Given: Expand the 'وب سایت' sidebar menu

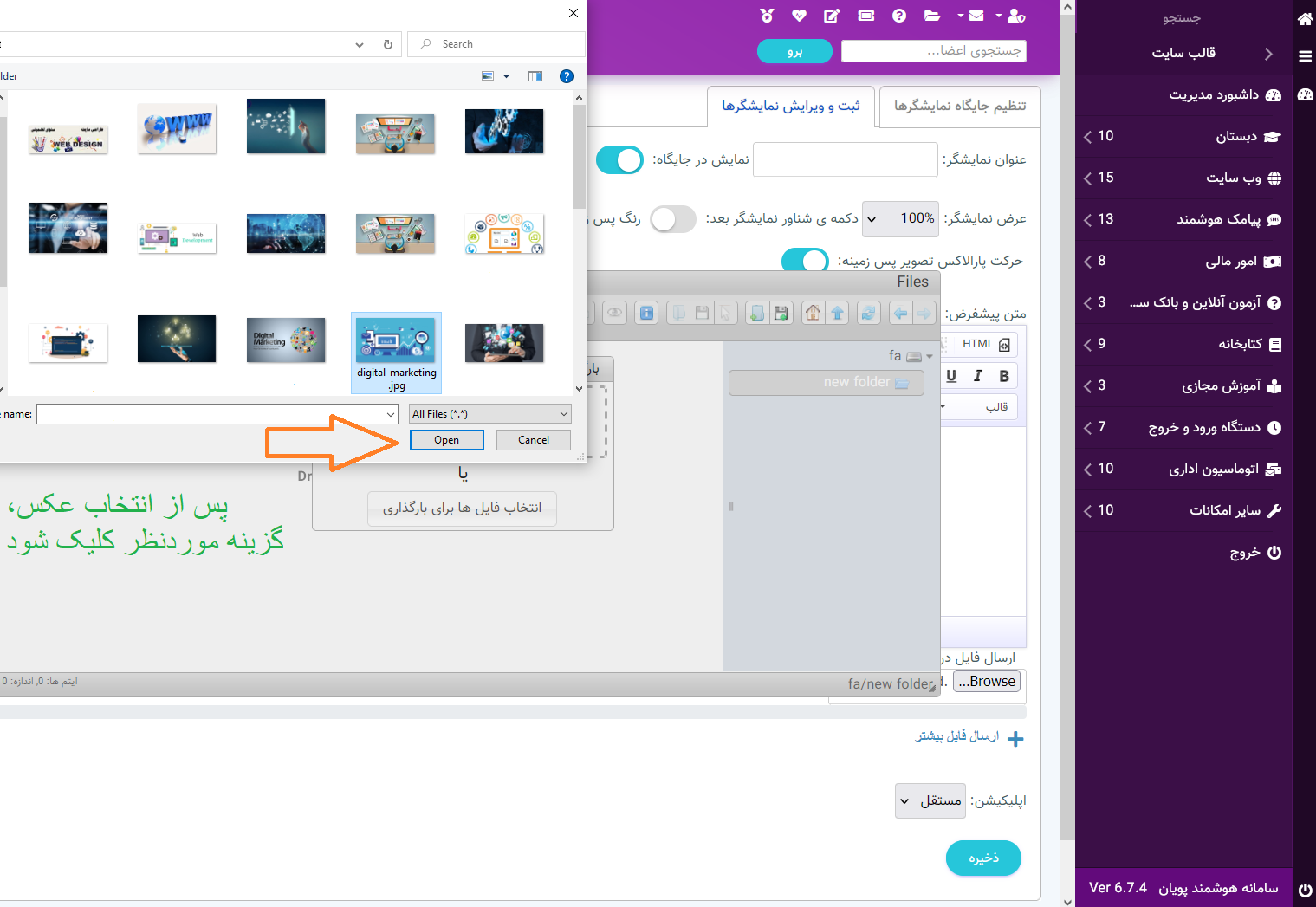Looking at the screenshot, I should coord(1183,178).
